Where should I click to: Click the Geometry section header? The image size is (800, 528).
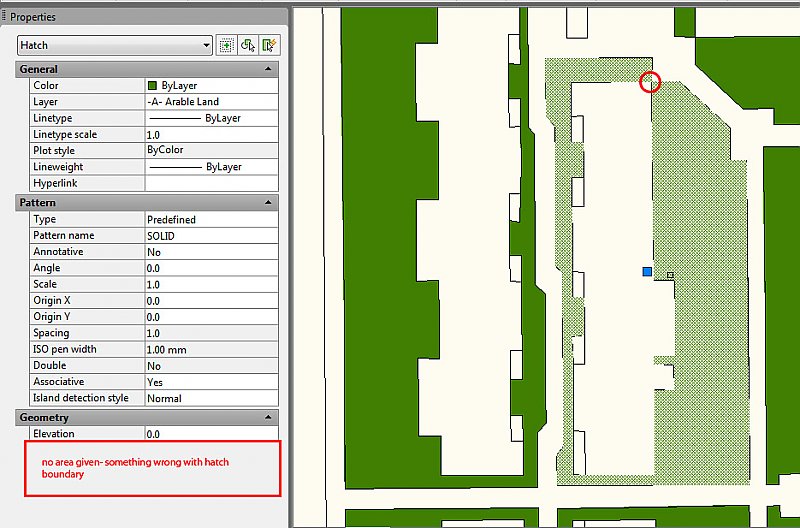point(147,417)
